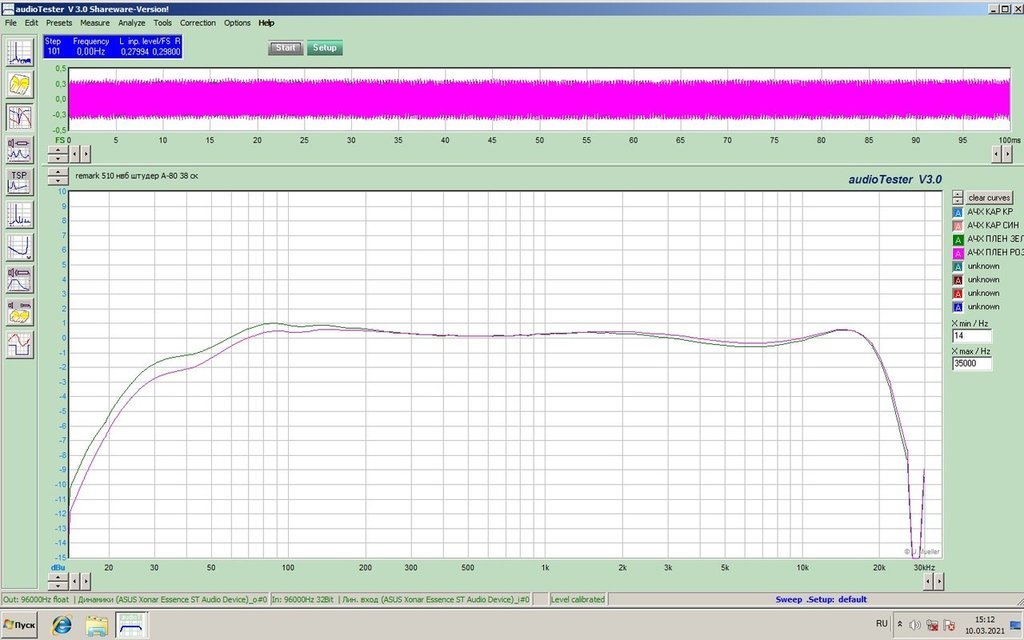This screenshot has width=1024, height=640.
Task: Open the file explorer folder on taskbar
Action: pyautogui.click(x=97, y=625)
